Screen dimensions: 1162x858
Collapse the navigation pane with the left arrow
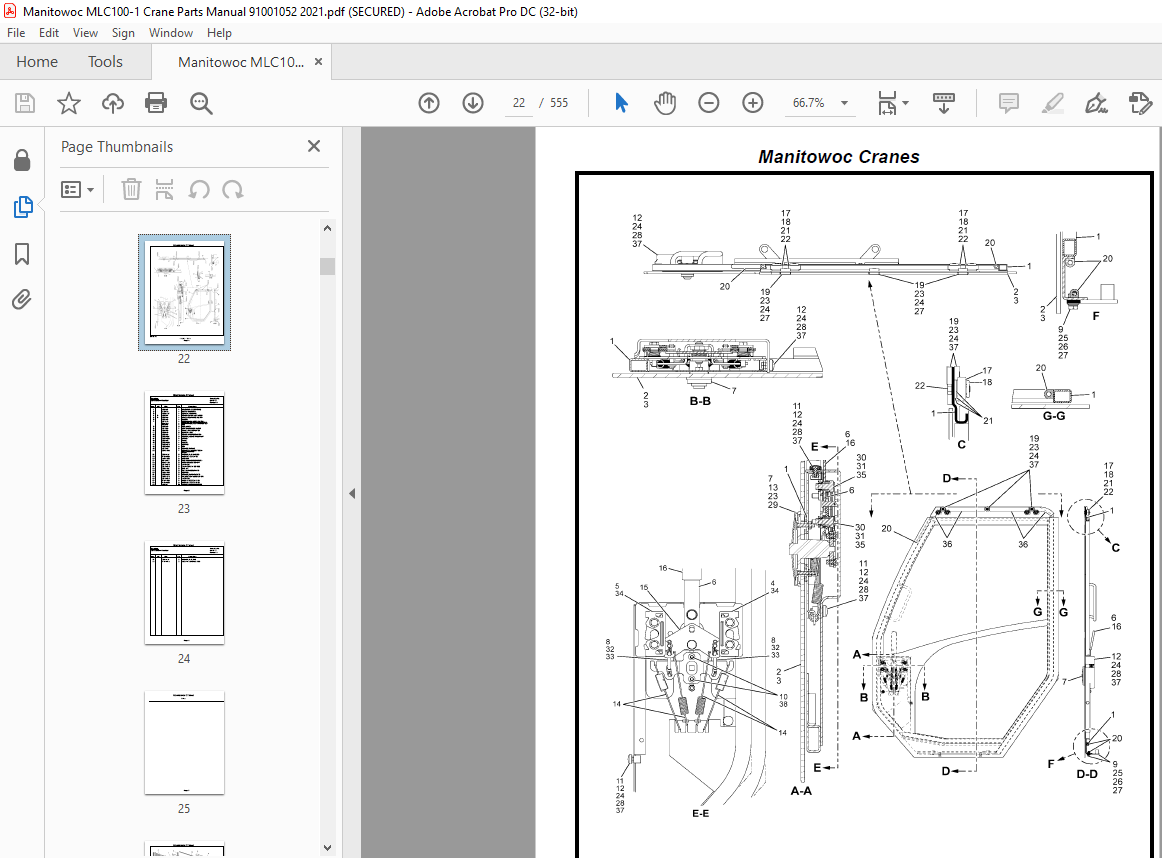[352, 493]
